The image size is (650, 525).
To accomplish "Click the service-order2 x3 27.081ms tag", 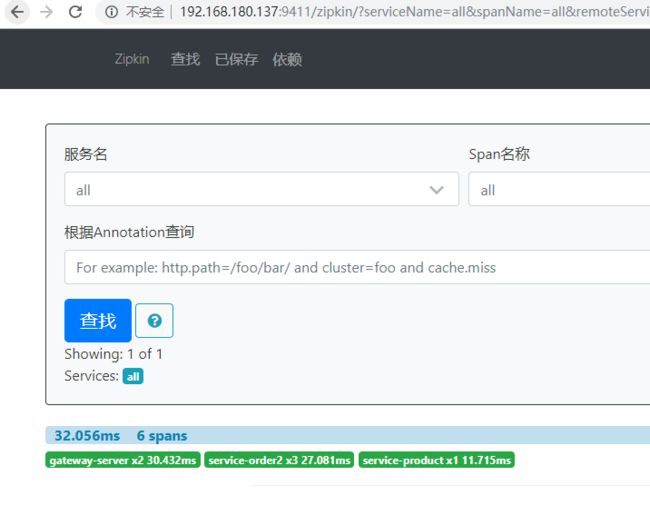I will (x=279, y=460).
